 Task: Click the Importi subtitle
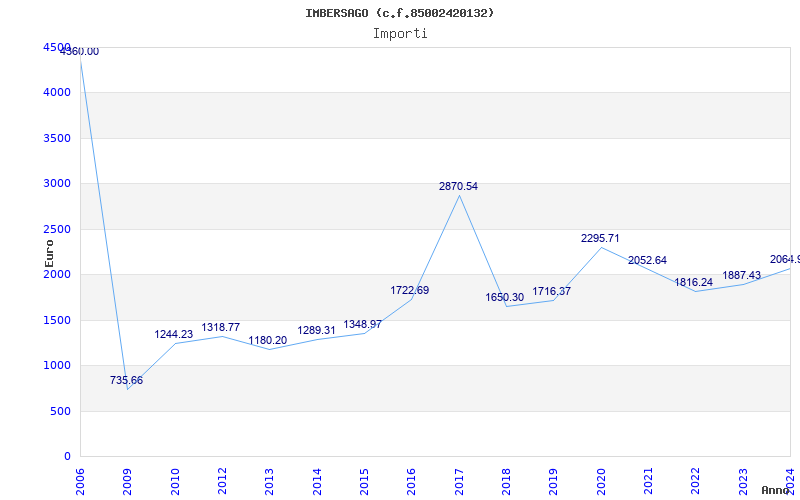tap(400, 34)
